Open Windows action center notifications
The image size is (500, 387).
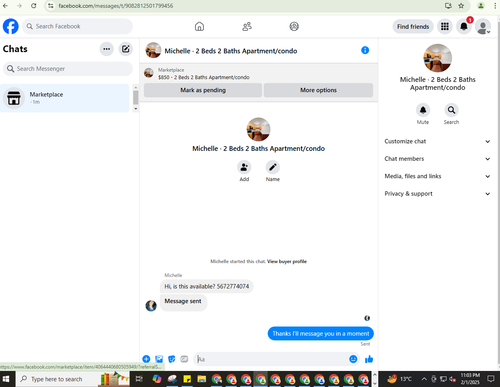click(x=491, y=379)
